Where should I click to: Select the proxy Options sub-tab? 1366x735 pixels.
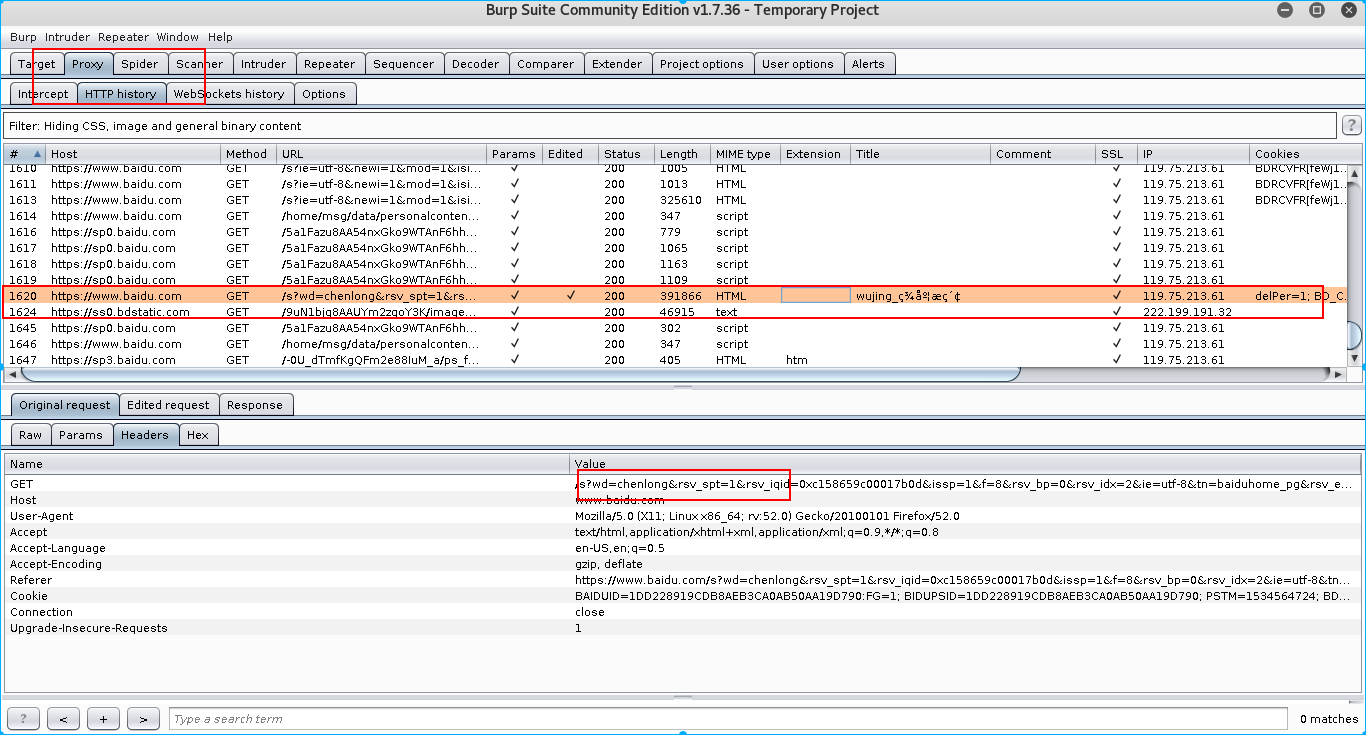pos(324,94)
